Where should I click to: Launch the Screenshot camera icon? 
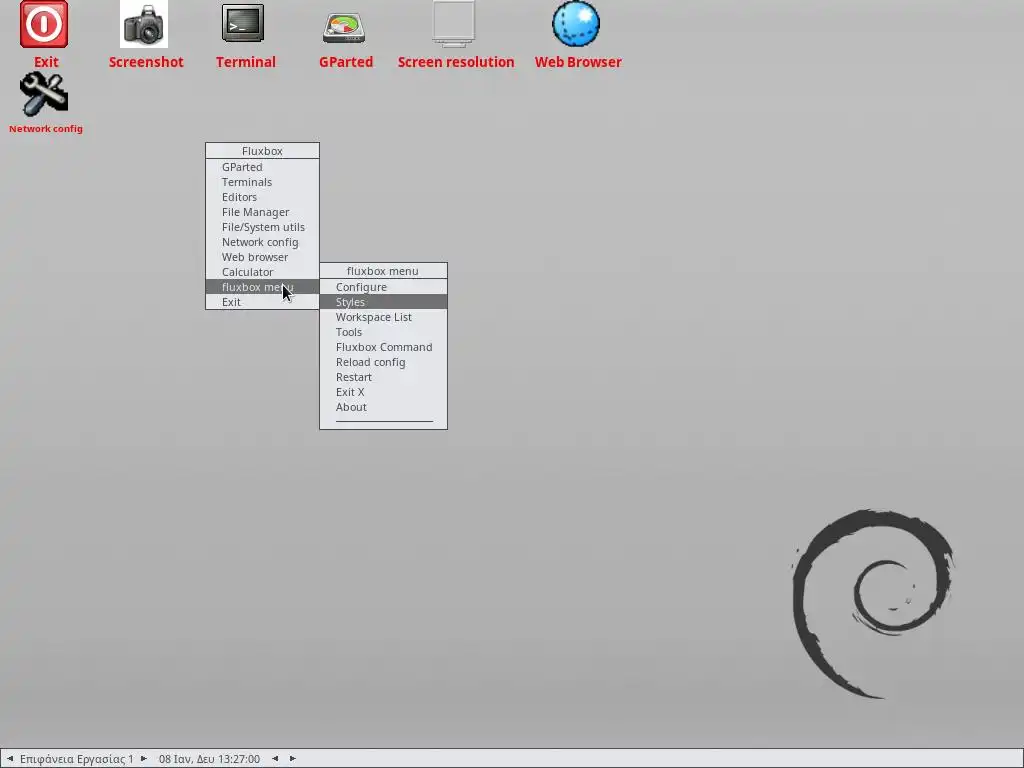coord(144,24)
